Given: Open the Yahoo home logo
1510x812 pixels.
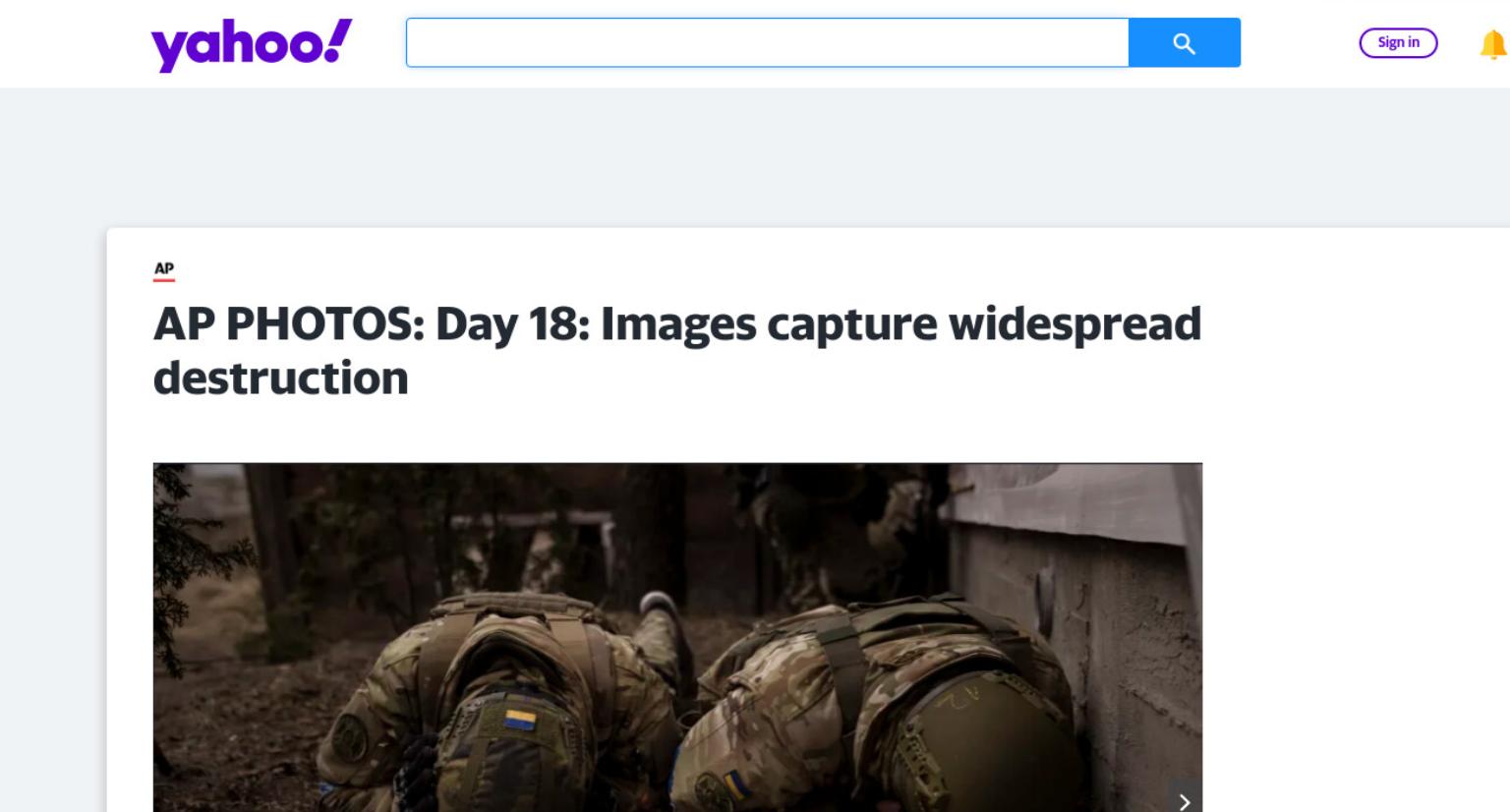Looking at the screenshot, I should [x=251, y=44].
